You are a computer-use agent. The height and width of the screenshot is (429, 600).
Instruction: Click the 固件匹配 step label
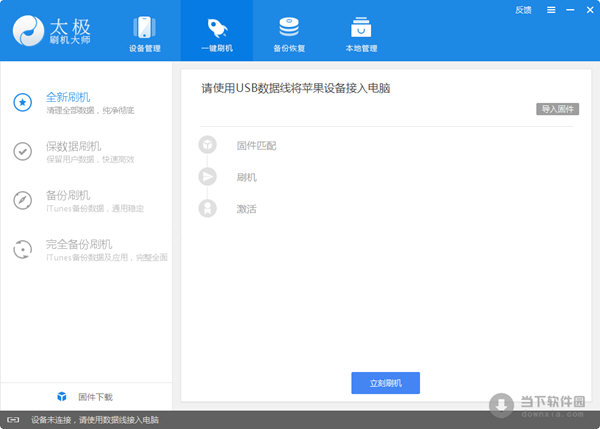click(x=256, y=145)
